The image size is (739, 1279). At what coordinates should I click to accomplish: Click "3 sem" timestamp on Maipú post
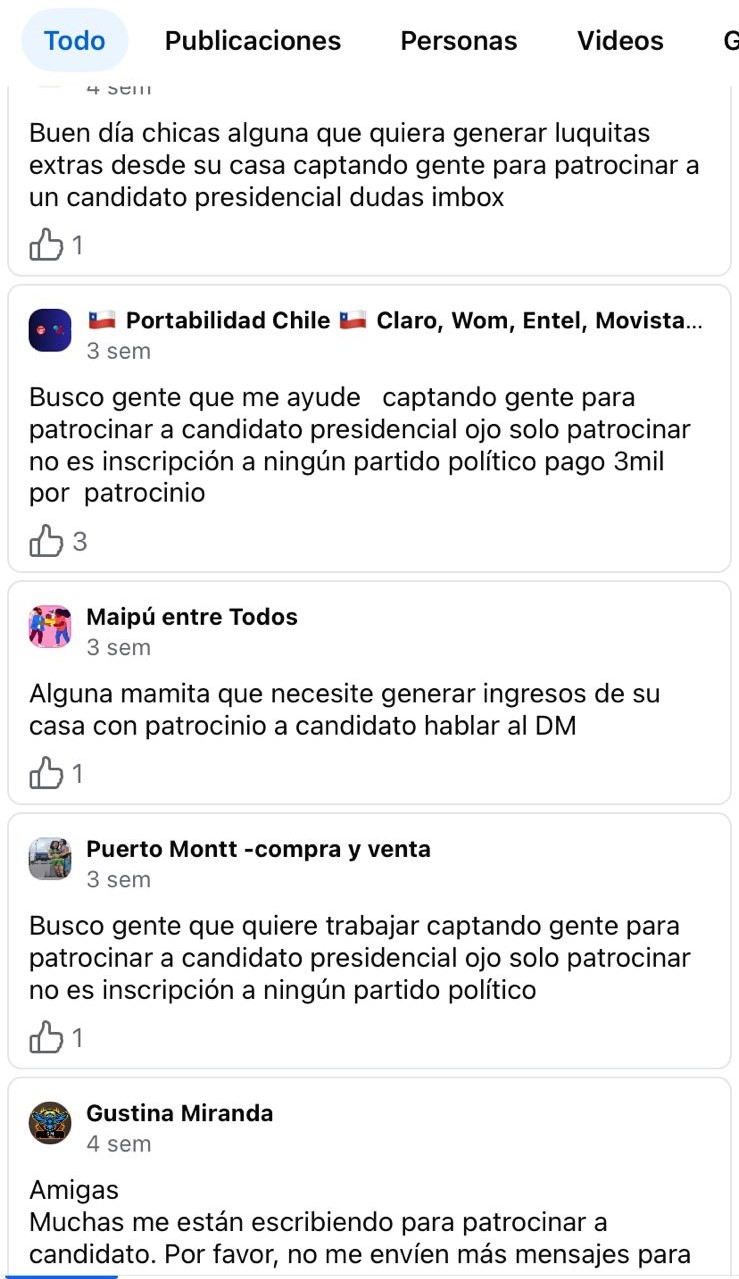118,647
